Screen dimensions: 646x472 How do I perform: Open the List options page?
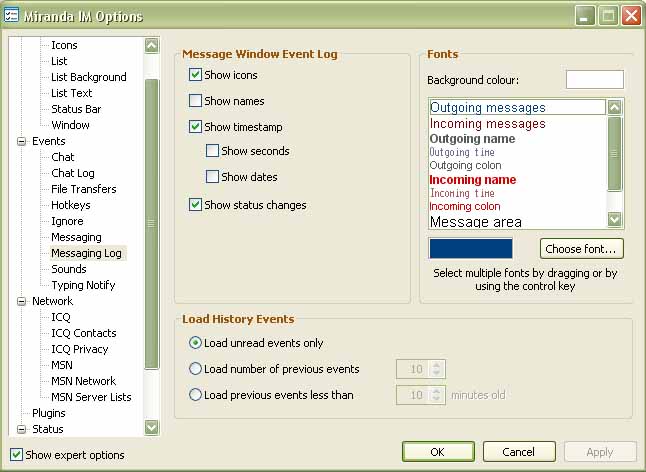pos(59,61)
